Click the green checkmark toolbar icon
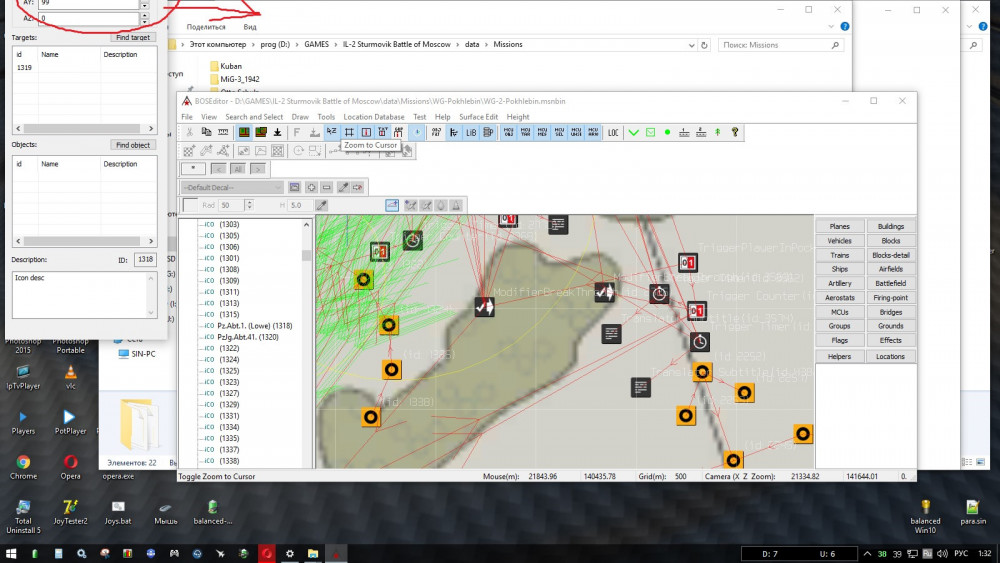The image size is (1000, 563). pyautogui.click(x=633, y=132)
